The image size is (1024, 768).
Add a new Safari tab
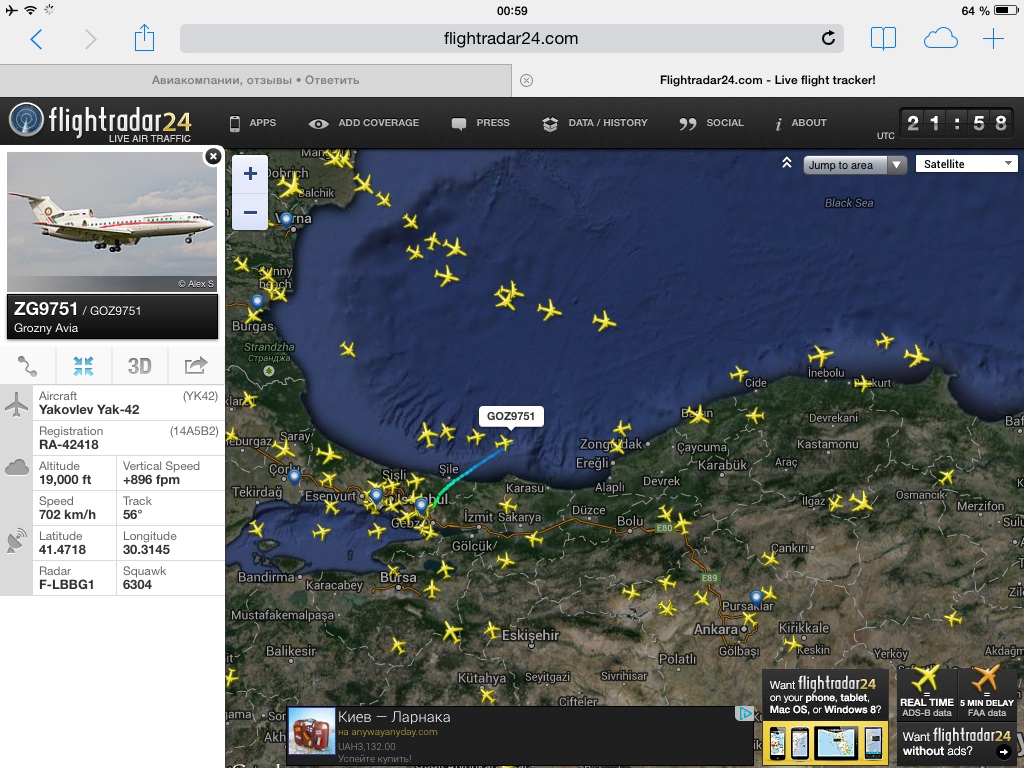tap(993, 39)
